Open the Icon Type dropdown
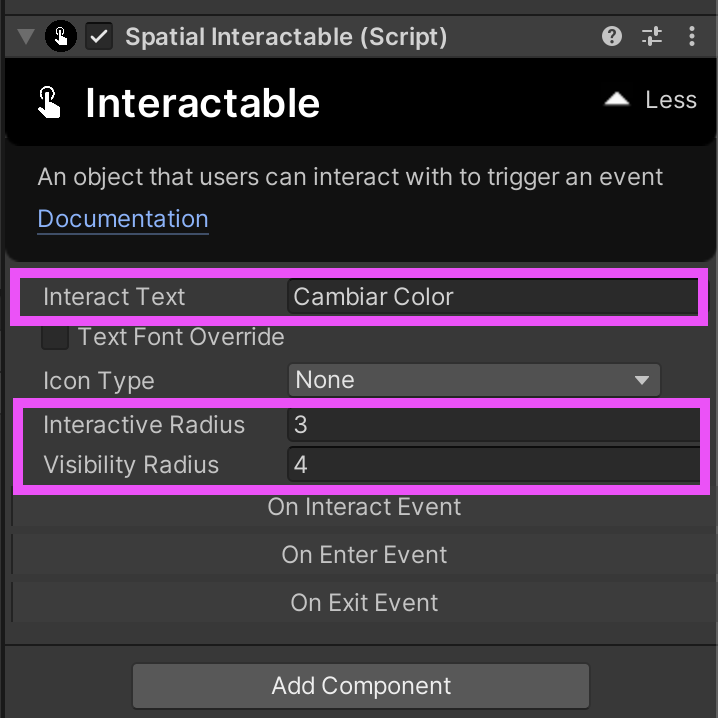The image size is (718, 718). point(474,380)
